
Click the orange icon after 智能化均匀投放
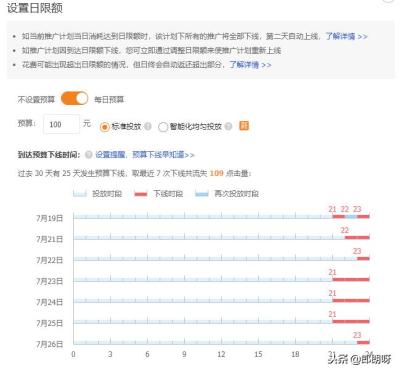(244, 126)
